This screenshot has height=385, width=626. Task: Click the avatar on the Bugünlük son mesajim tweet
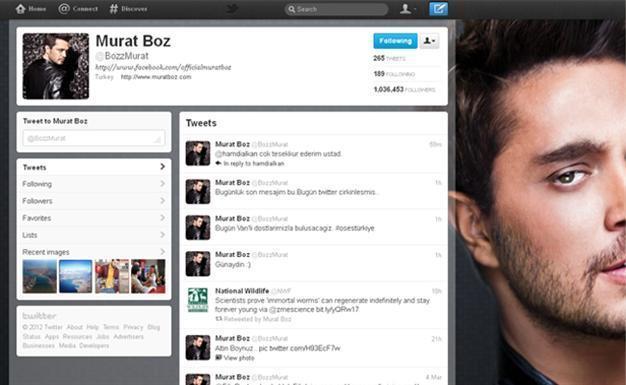[x=198, y=192]
